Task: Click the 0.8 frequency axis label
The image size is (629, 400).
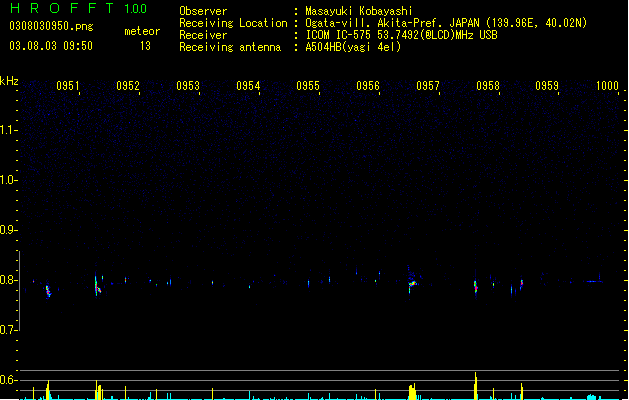Action: click(x=8, y=280)
